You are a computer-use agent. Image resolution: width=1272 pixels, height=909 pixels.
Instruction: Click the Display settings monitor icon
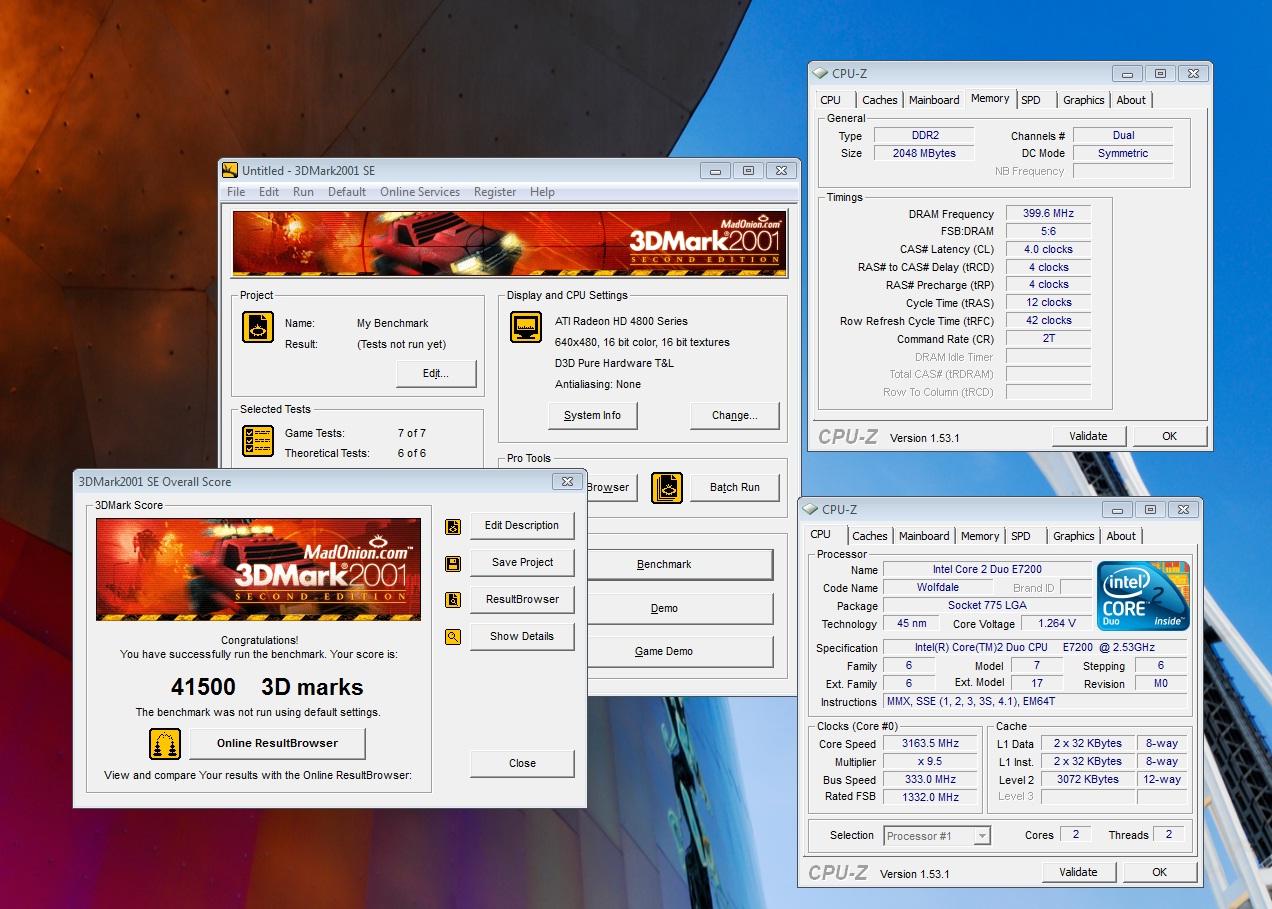[526, 327]
